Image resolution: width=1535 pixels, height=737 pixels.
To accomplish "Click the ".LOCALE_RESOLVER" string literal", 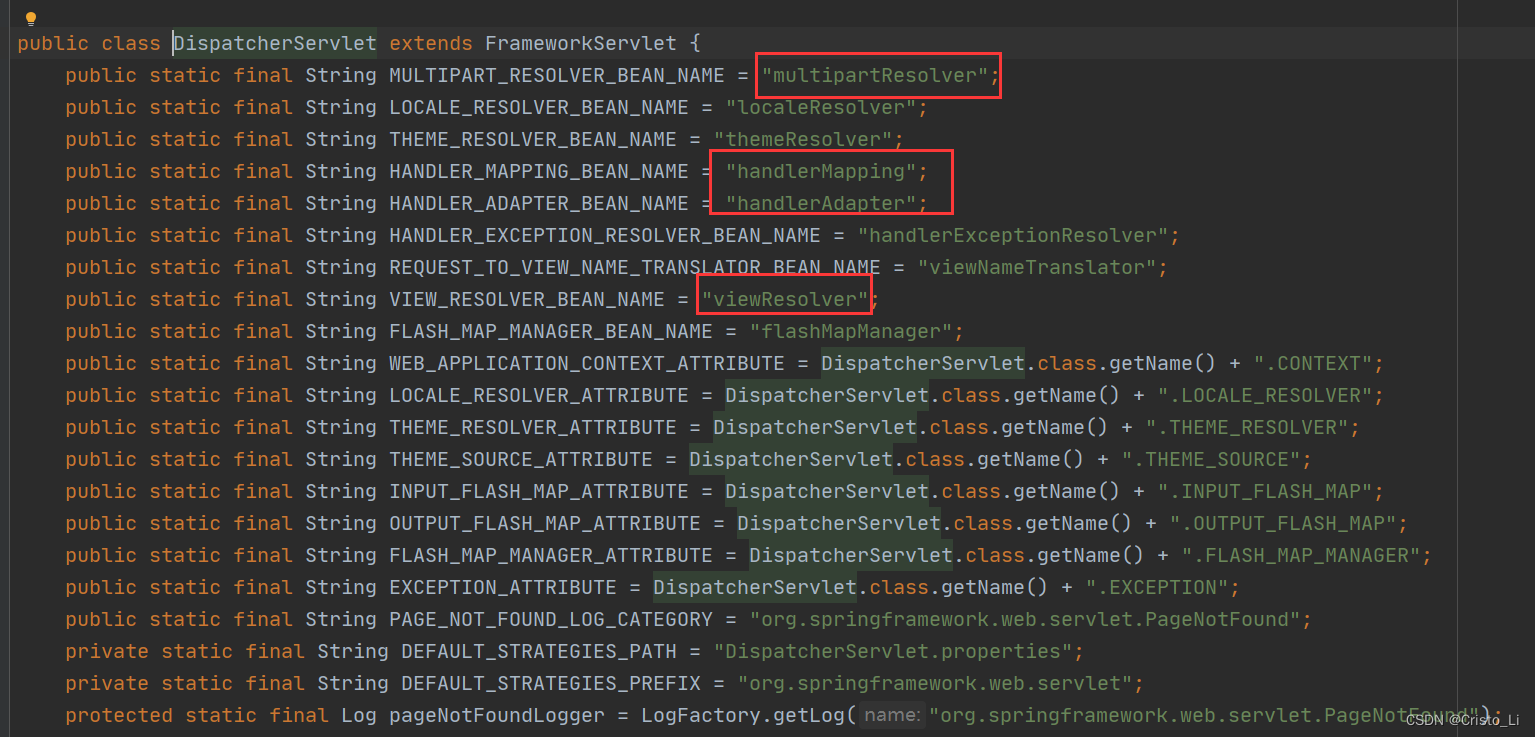I will tap(1265, 395).
